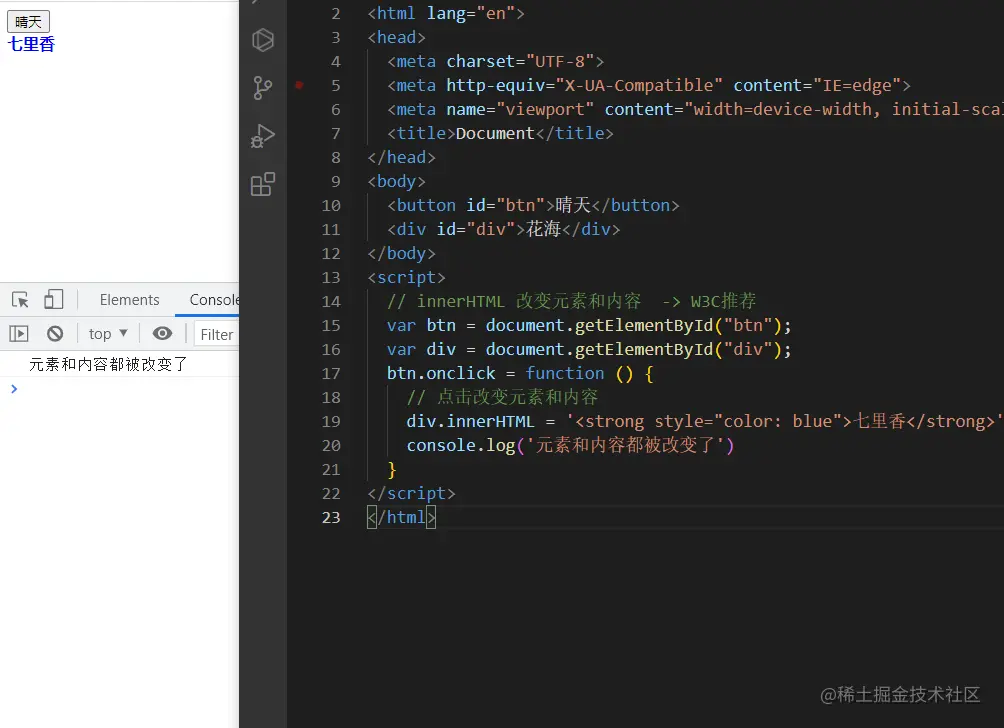
Task: Click the console.log statement line
Action: (x=570, y=446)
